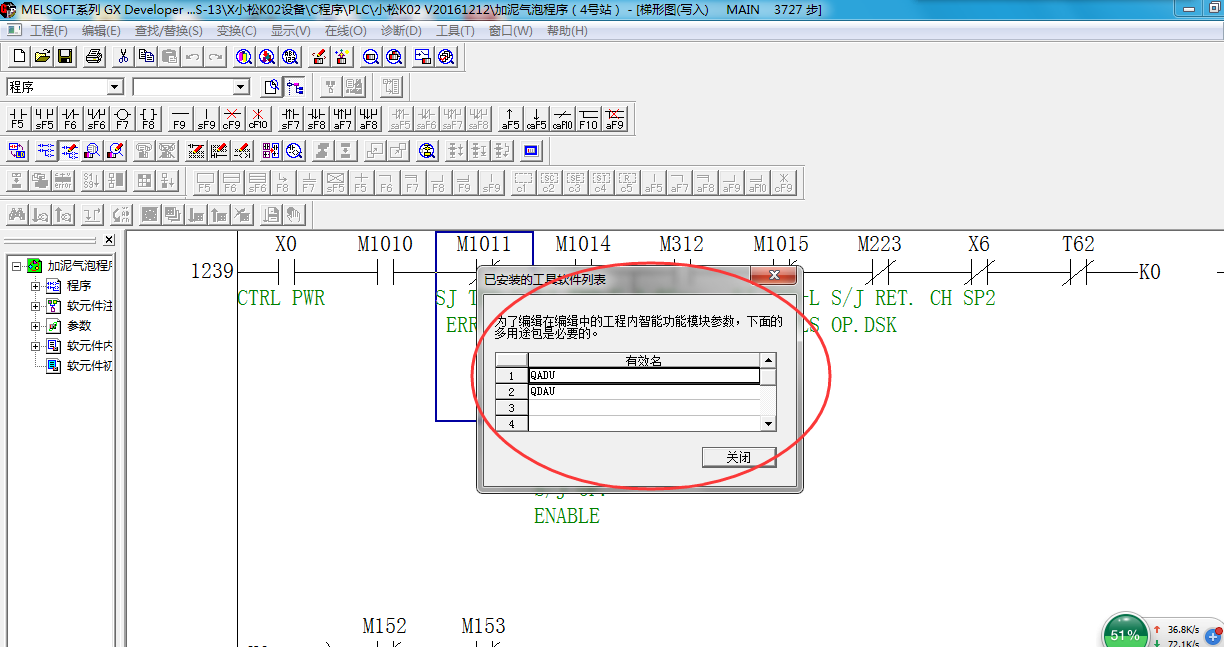This screenshot has height=647, width=1224.
Task: Insert normally open contact F5
Action: 18,119
